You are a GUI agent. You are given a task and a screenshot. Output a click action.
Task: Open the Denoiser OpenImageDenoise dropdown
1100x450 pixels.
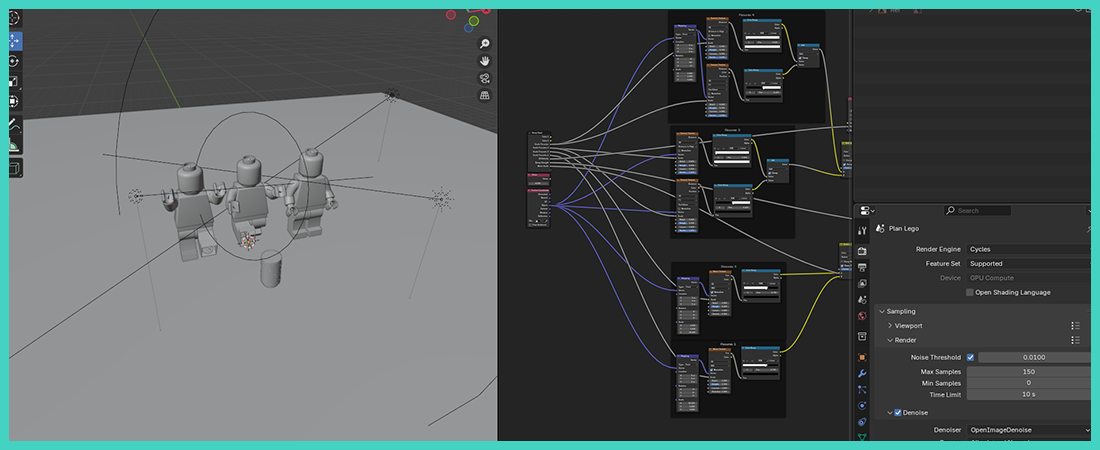(x=1028, y=430)
